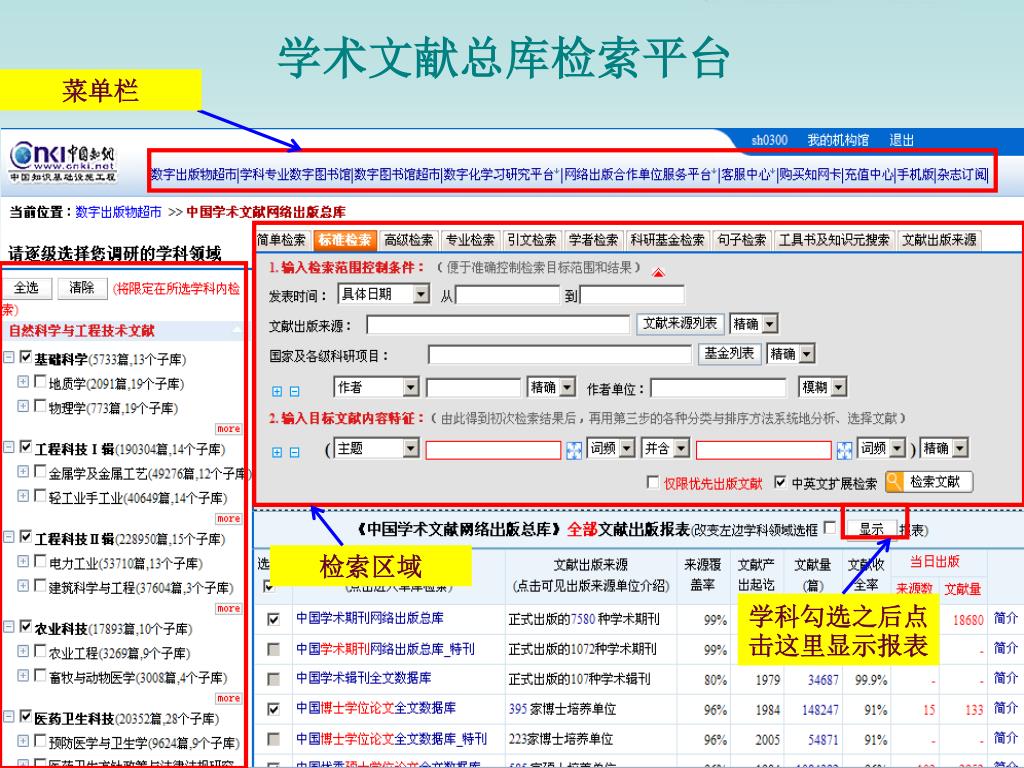Click expand-word icon after second 主题 field
1024x768 pixels.
point(844,450)
